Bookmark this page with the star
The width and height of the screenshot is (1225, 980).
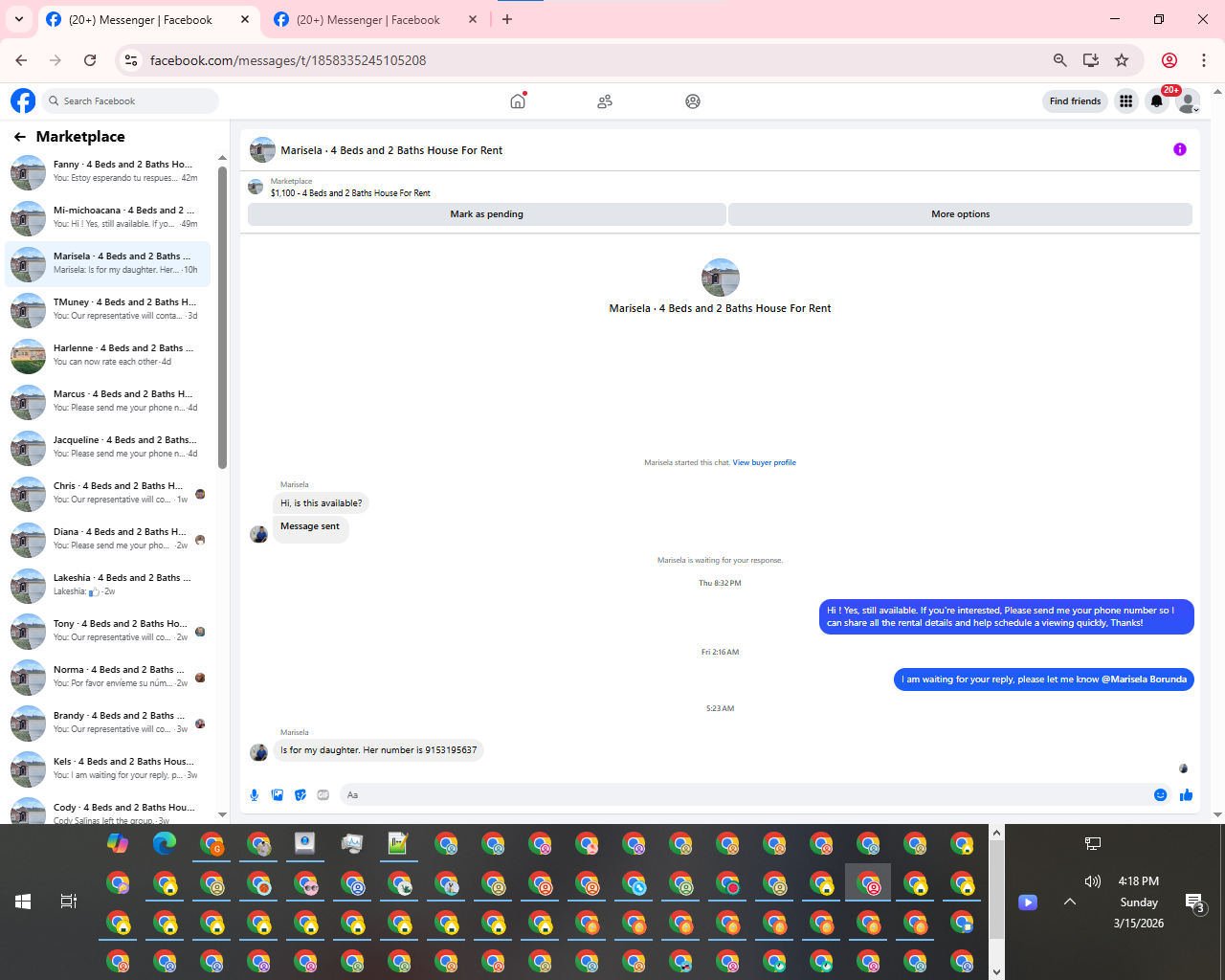(1122, 60)
